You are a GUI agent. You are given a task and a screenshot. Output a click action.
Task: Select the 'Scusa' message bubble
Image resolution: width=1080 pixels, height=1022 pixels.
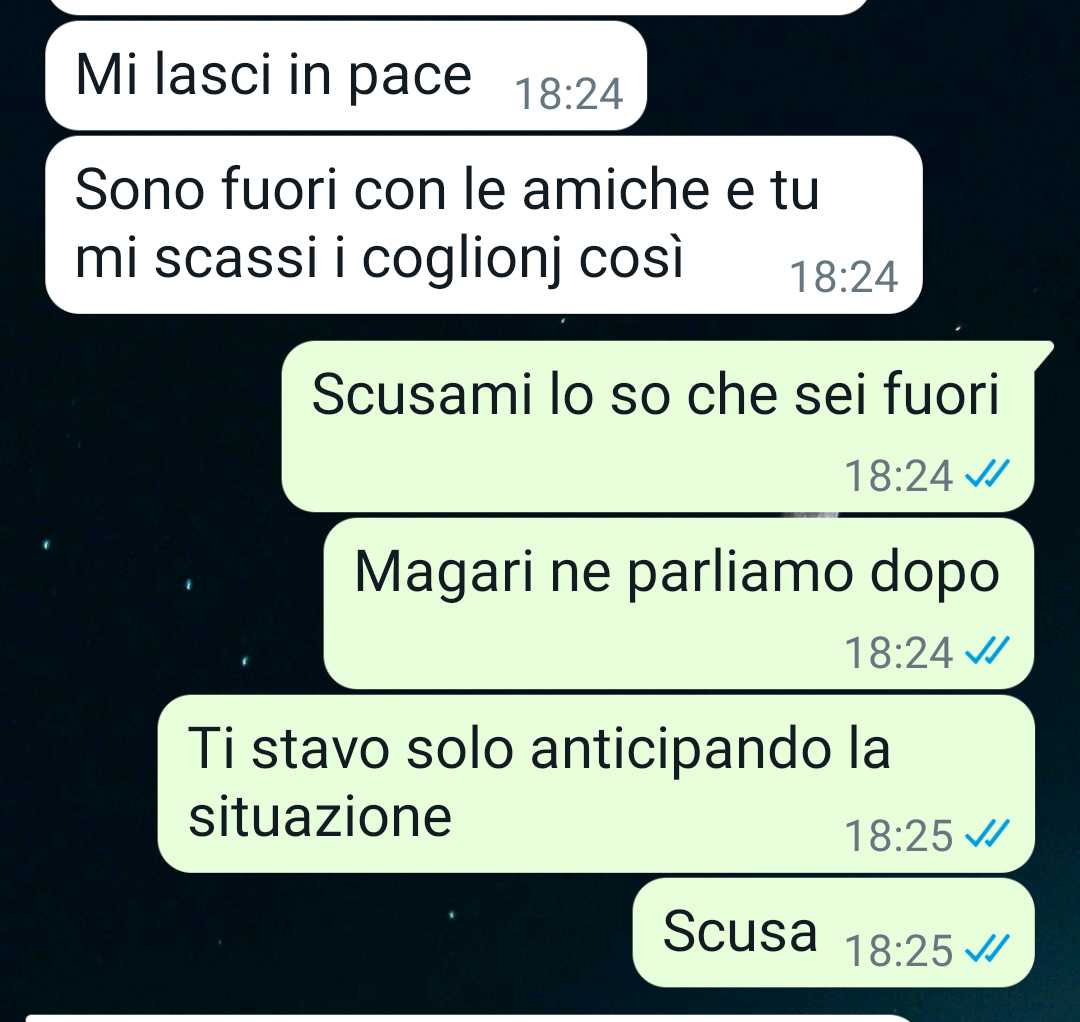coord(833,932)
